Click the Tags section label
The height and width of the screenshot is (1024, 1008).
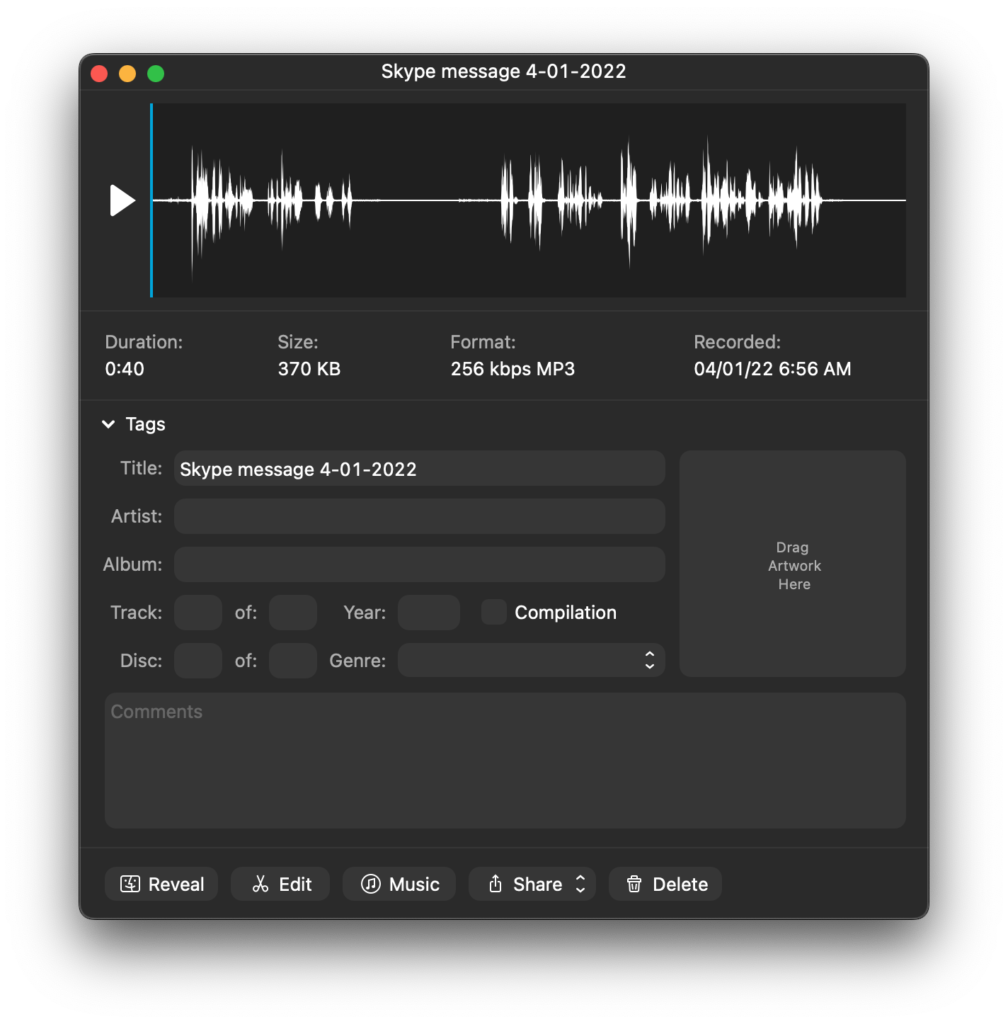click(x=146, y=424)
